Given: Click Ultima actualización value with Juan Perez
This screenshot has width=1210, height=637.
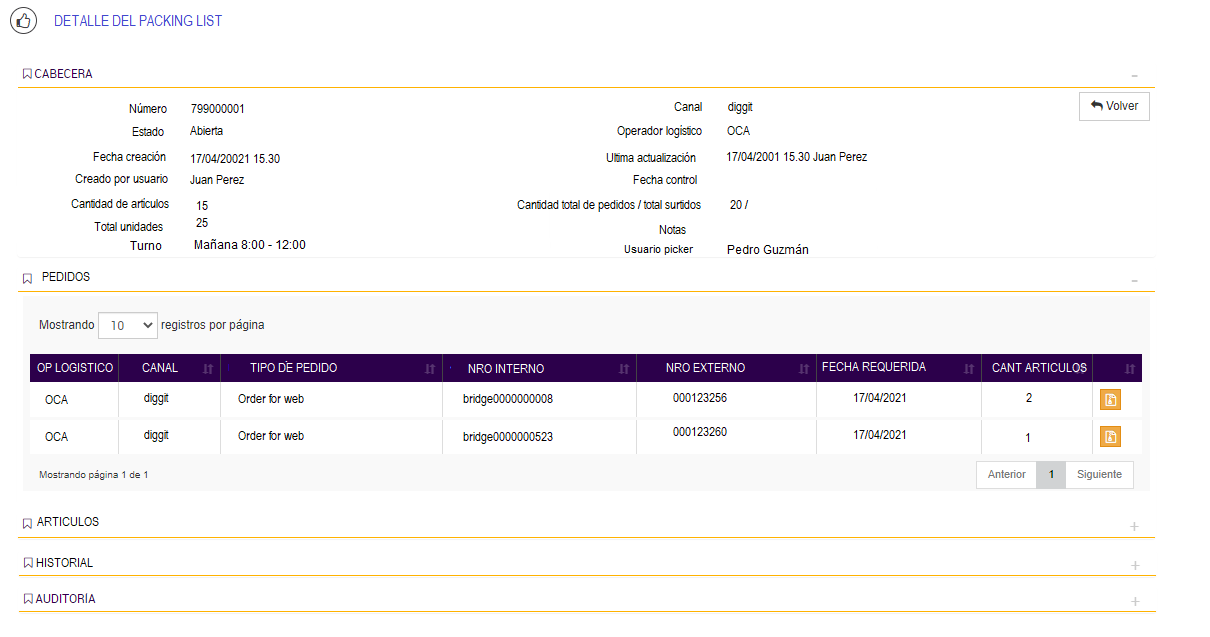Looking at the screenshot, I should (x=797, y=157).
